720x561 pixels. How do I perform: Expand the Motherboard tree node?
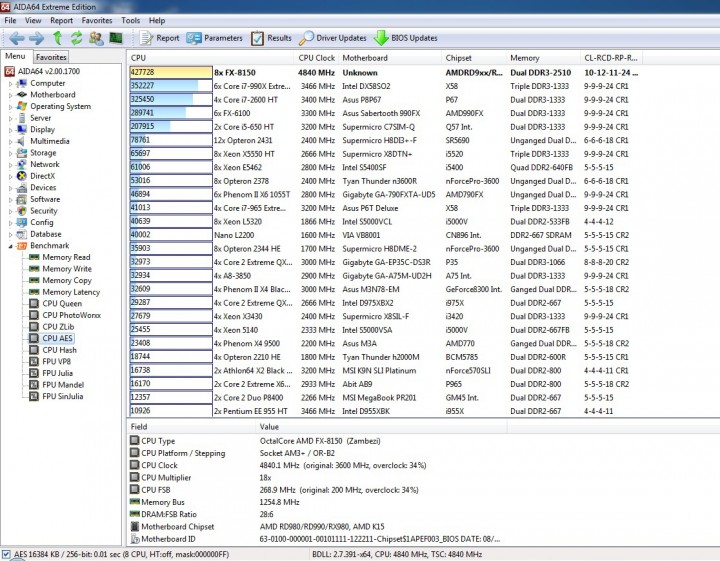coord(11,95)
